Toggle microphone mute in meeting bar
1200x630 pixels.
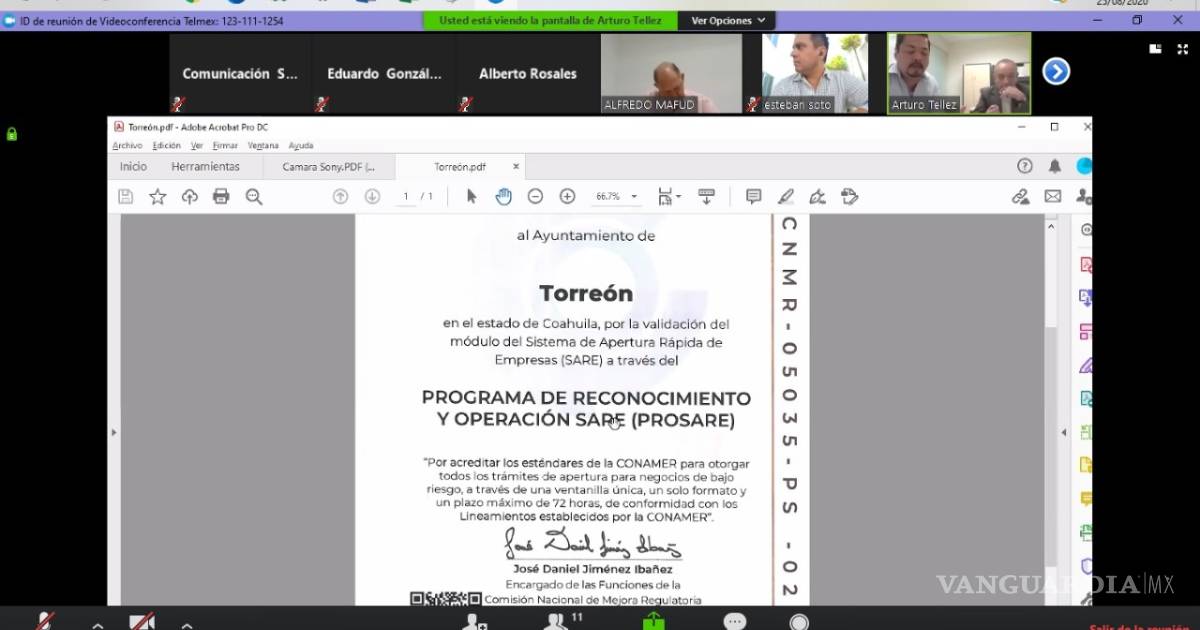pos(45,621)
